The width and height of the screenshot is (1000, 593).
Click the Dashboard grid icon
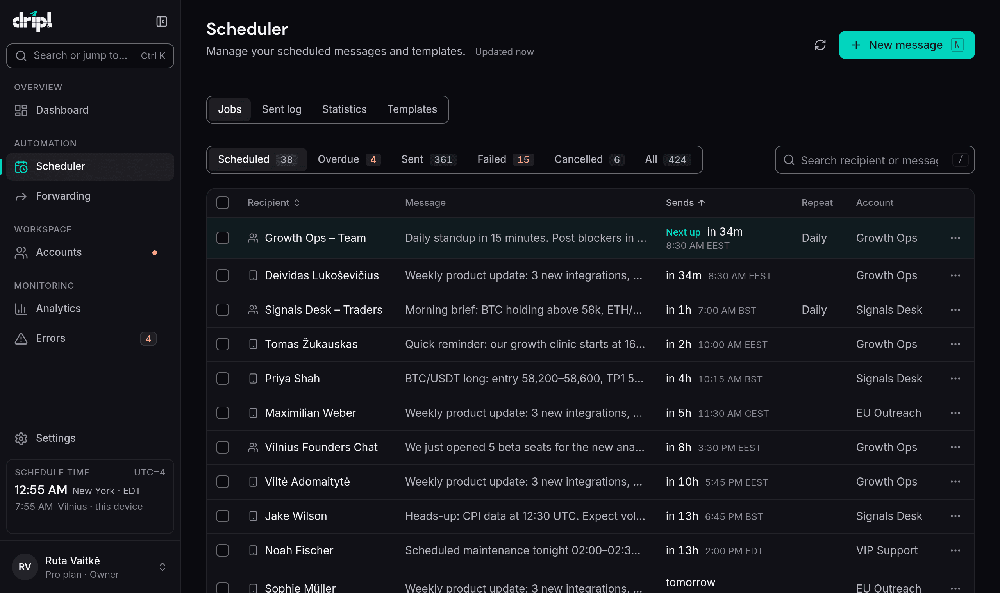[x=21, y=110]
